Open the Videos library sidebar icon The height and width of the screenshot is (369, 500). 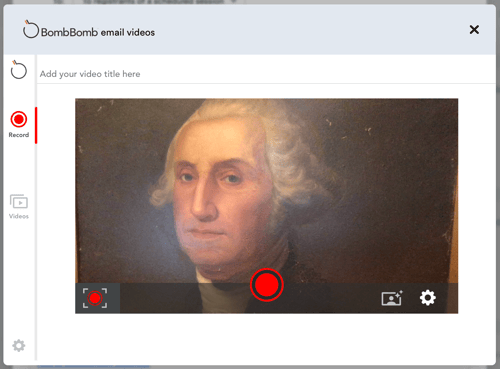click(19, 201)
